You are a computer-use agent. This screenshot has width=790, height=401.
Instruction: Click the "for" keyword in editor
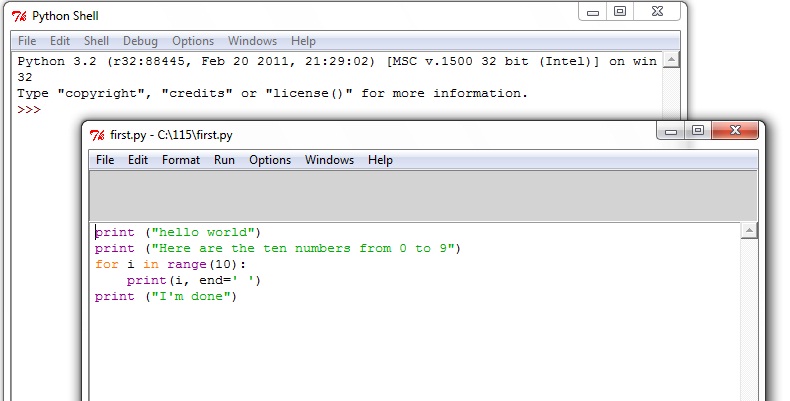tap(106, 264)
